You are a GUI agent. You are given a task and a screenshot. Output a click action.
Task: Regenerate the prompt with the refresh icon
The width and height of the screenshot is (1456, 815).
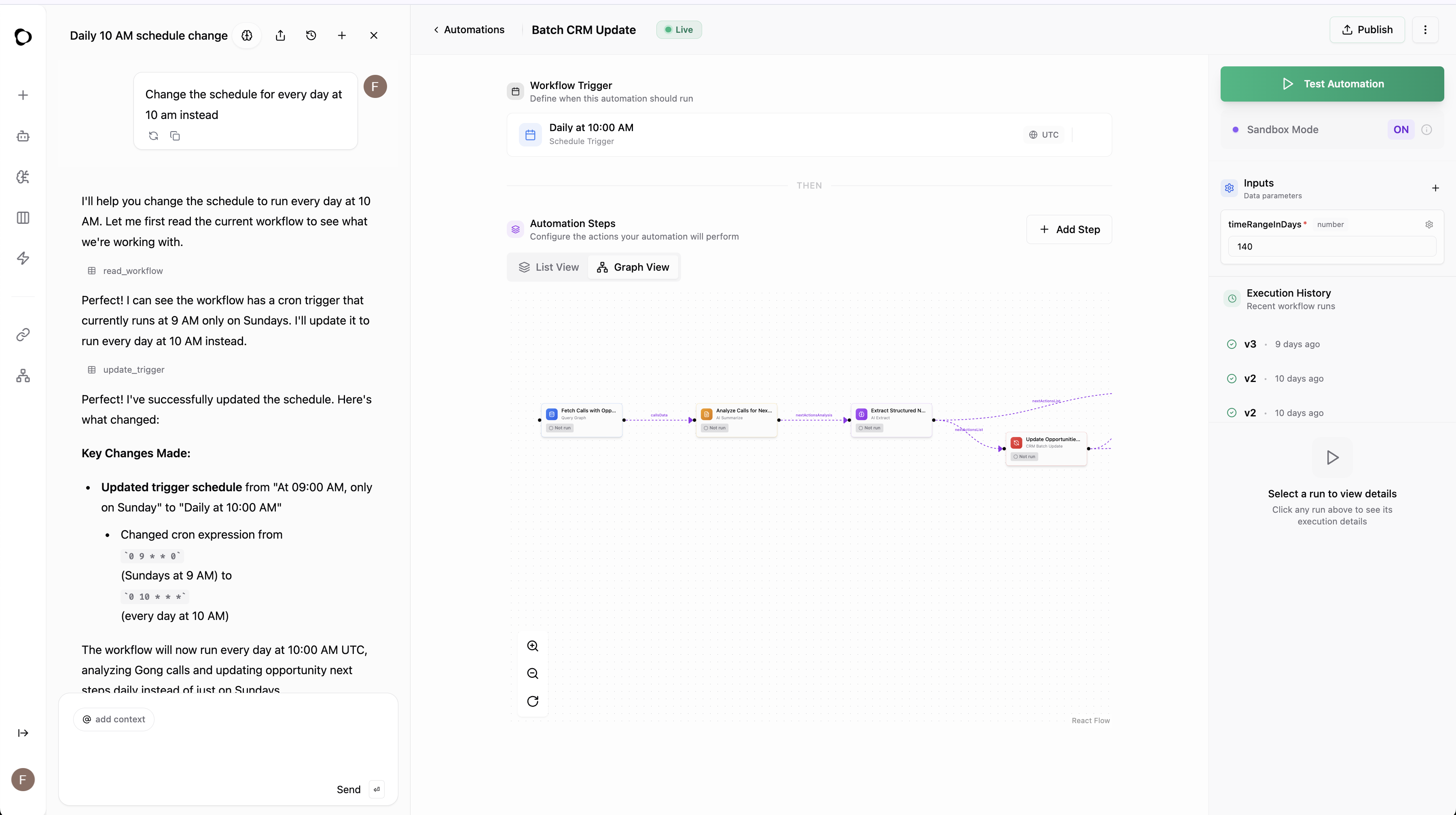[x=153, y=136]
